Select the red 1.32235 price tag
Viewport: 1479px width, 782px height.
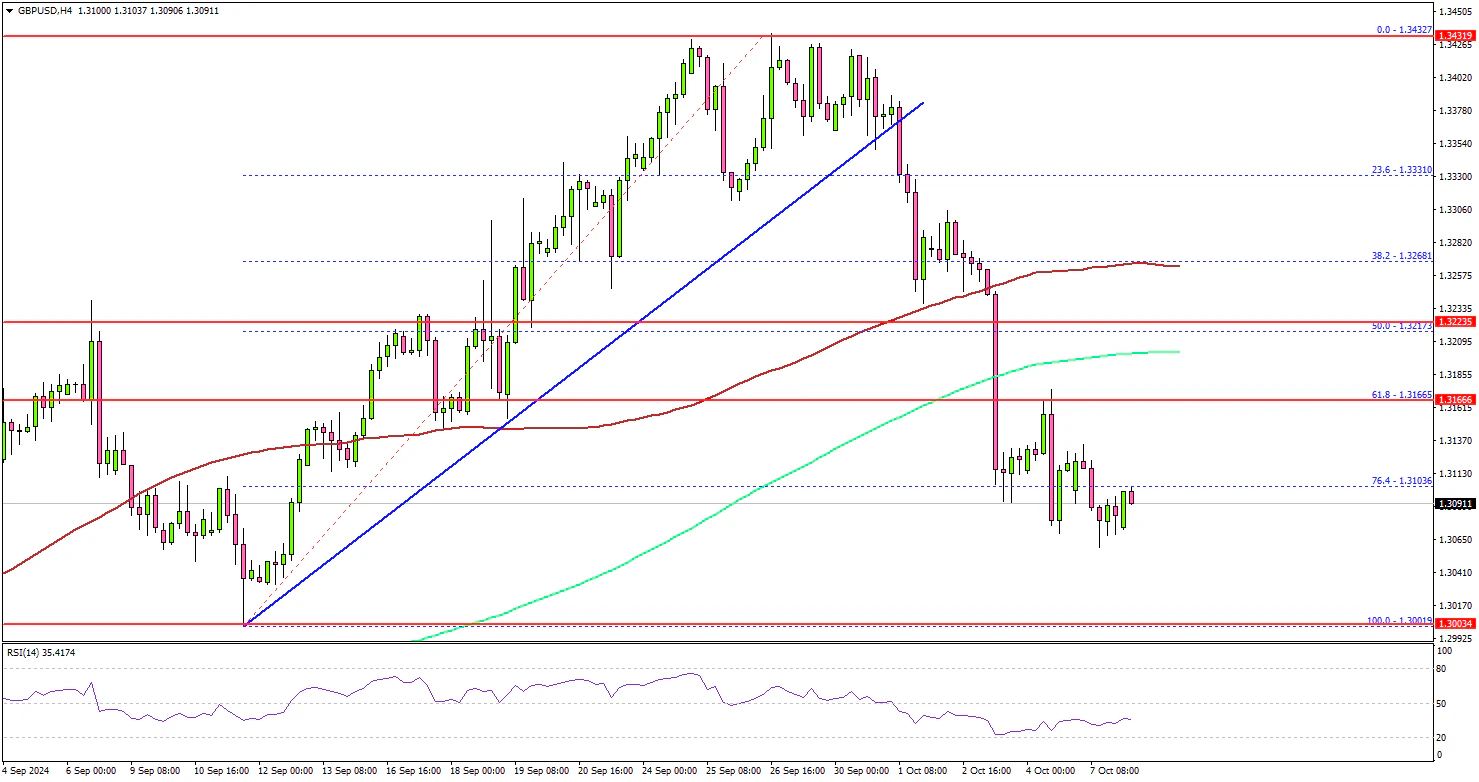(1455, 322)
